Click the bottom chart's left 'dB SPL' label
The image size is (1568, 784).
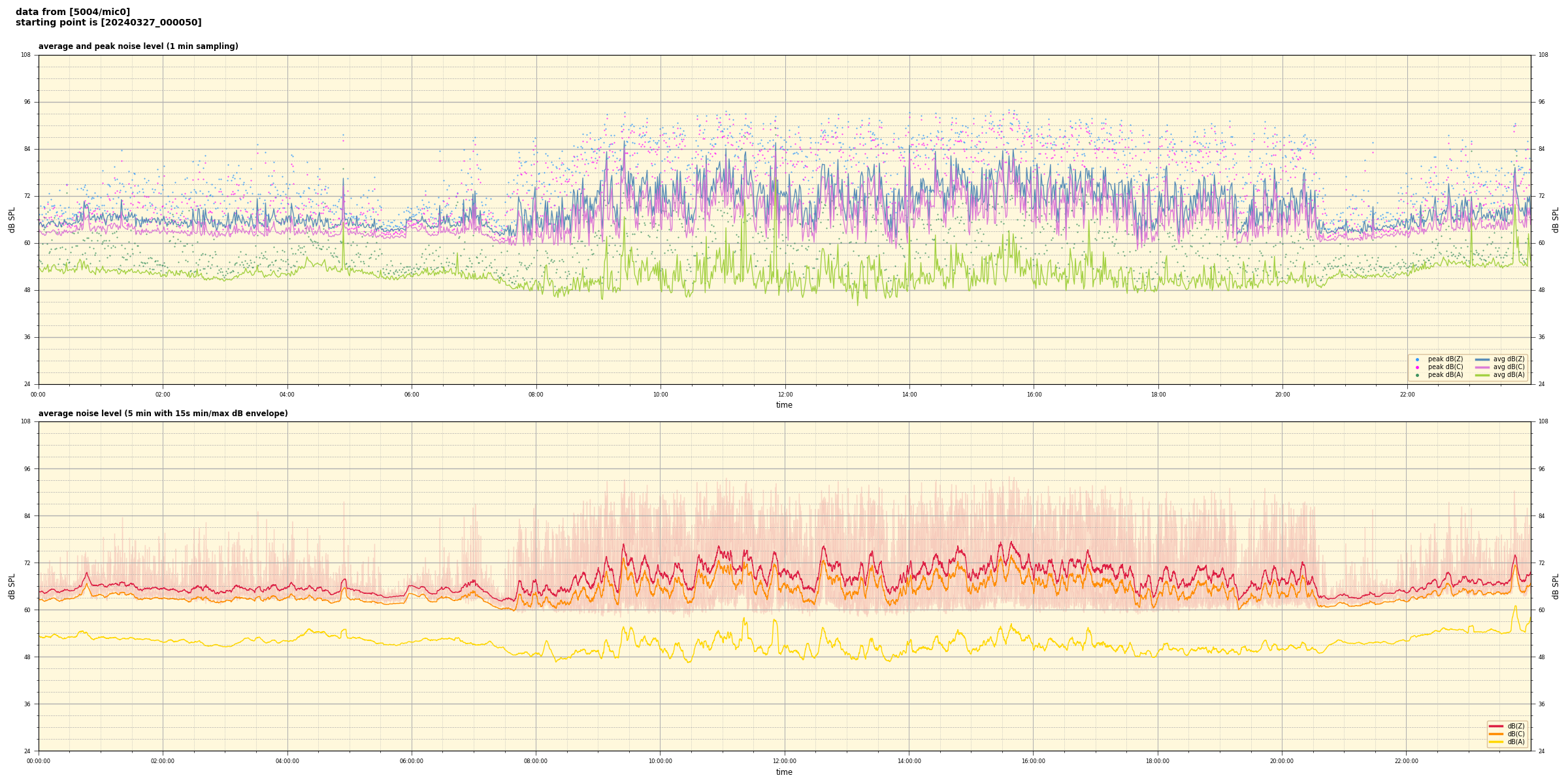(12, 586)
